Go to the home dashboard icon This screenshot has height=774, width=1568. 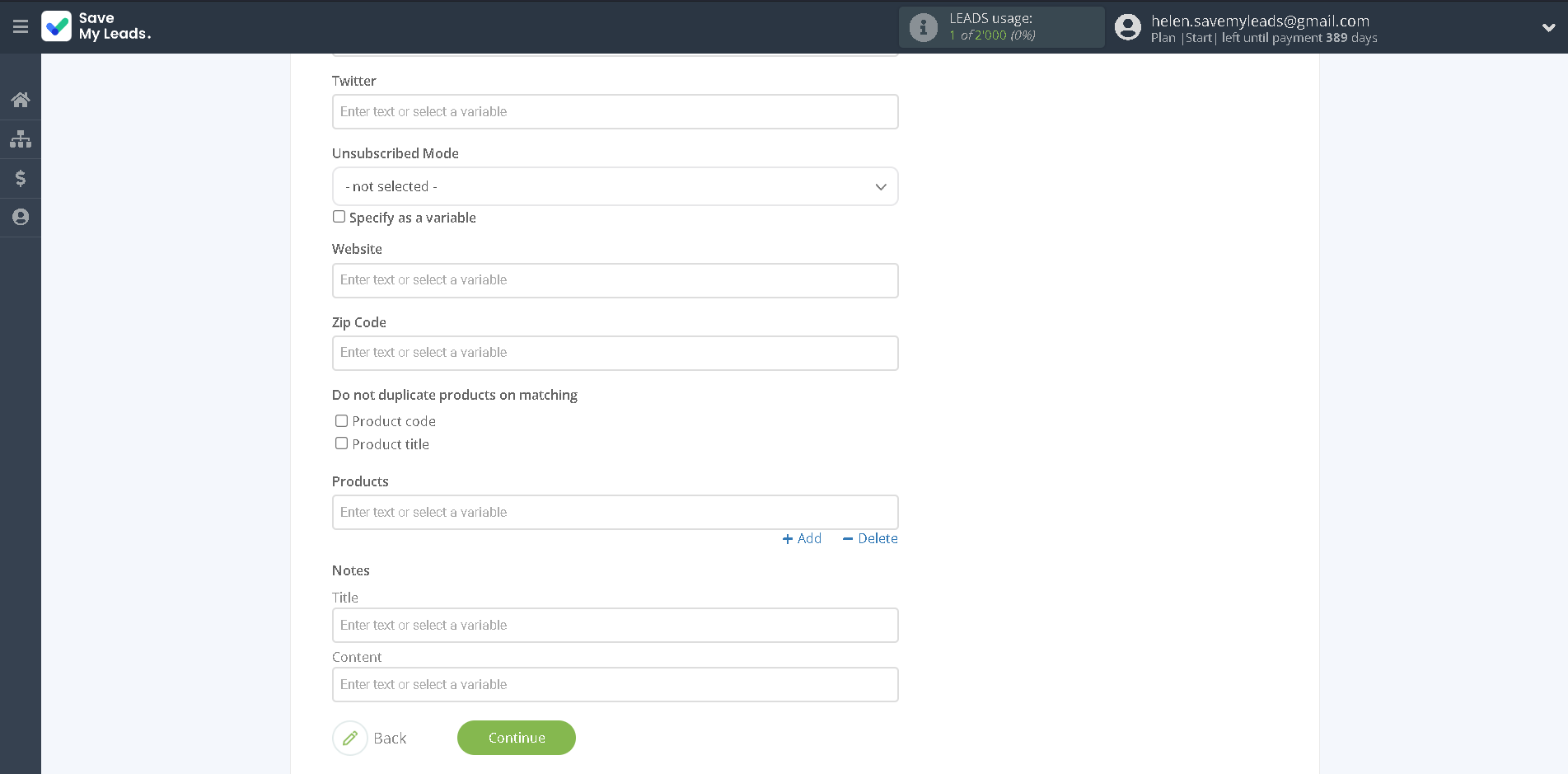21,100
